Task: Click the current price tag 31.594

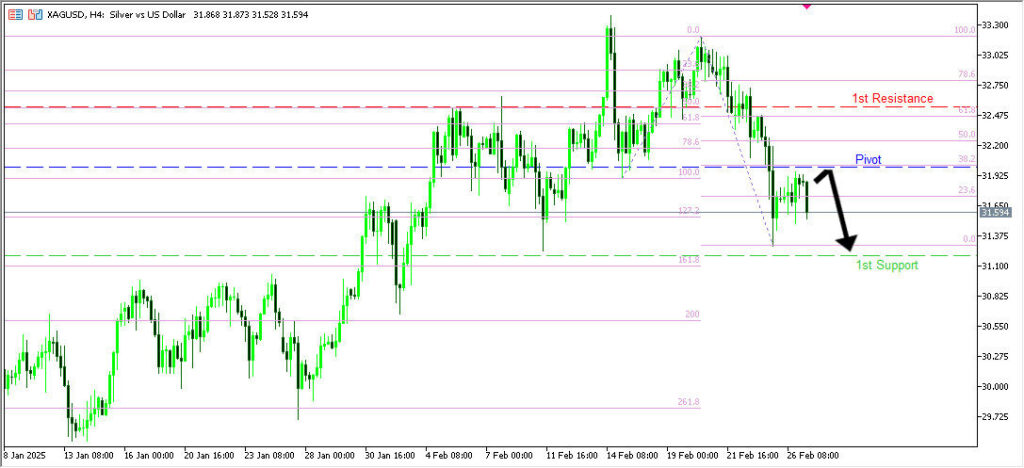Action: [x=995, y=212]
